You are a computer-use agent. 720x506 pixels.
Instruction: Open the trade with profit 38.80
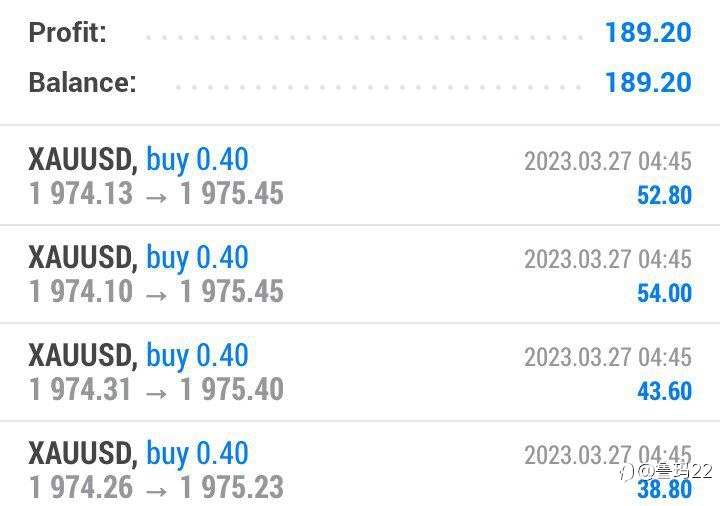(360, 464)
